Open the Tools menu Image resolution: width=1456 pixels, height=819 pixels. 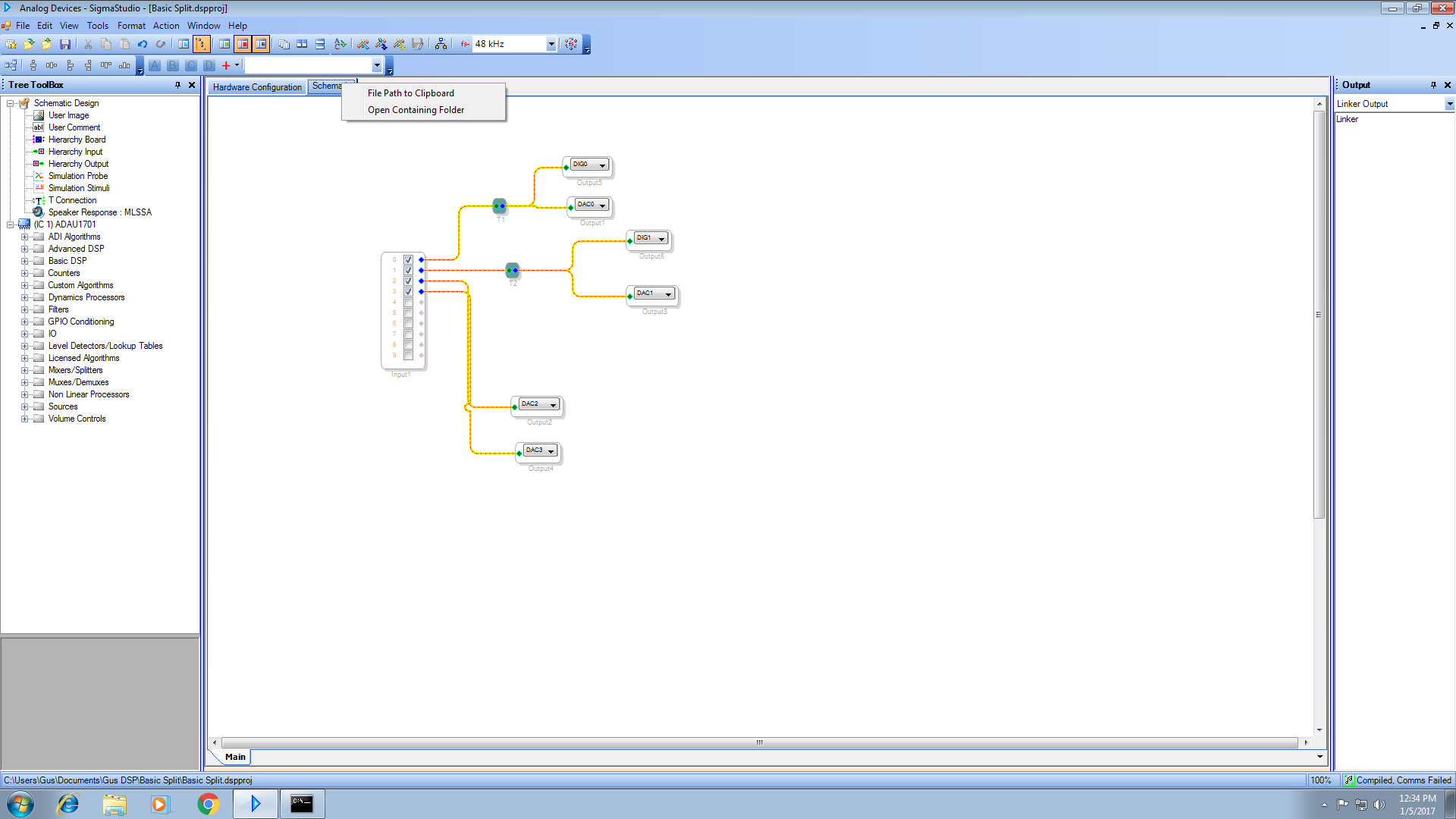pos(98,26)
